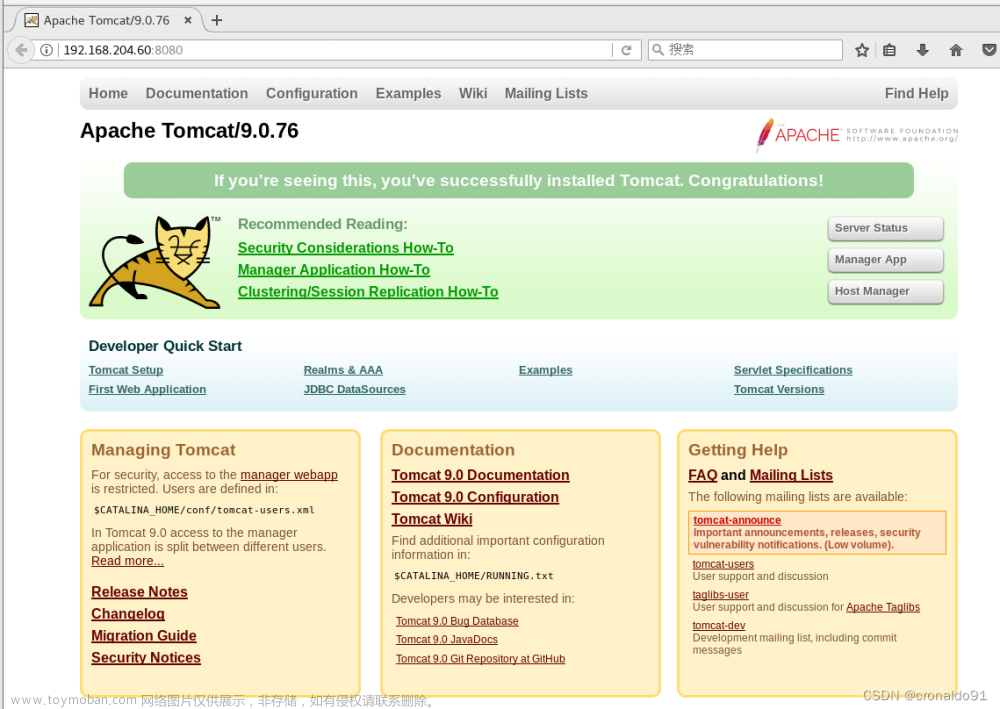Image resolution: width=1000 pixels, height=709 pixels.
Task: Open Tomcat 9.0 Configuration link
Action: click(475, 497)
